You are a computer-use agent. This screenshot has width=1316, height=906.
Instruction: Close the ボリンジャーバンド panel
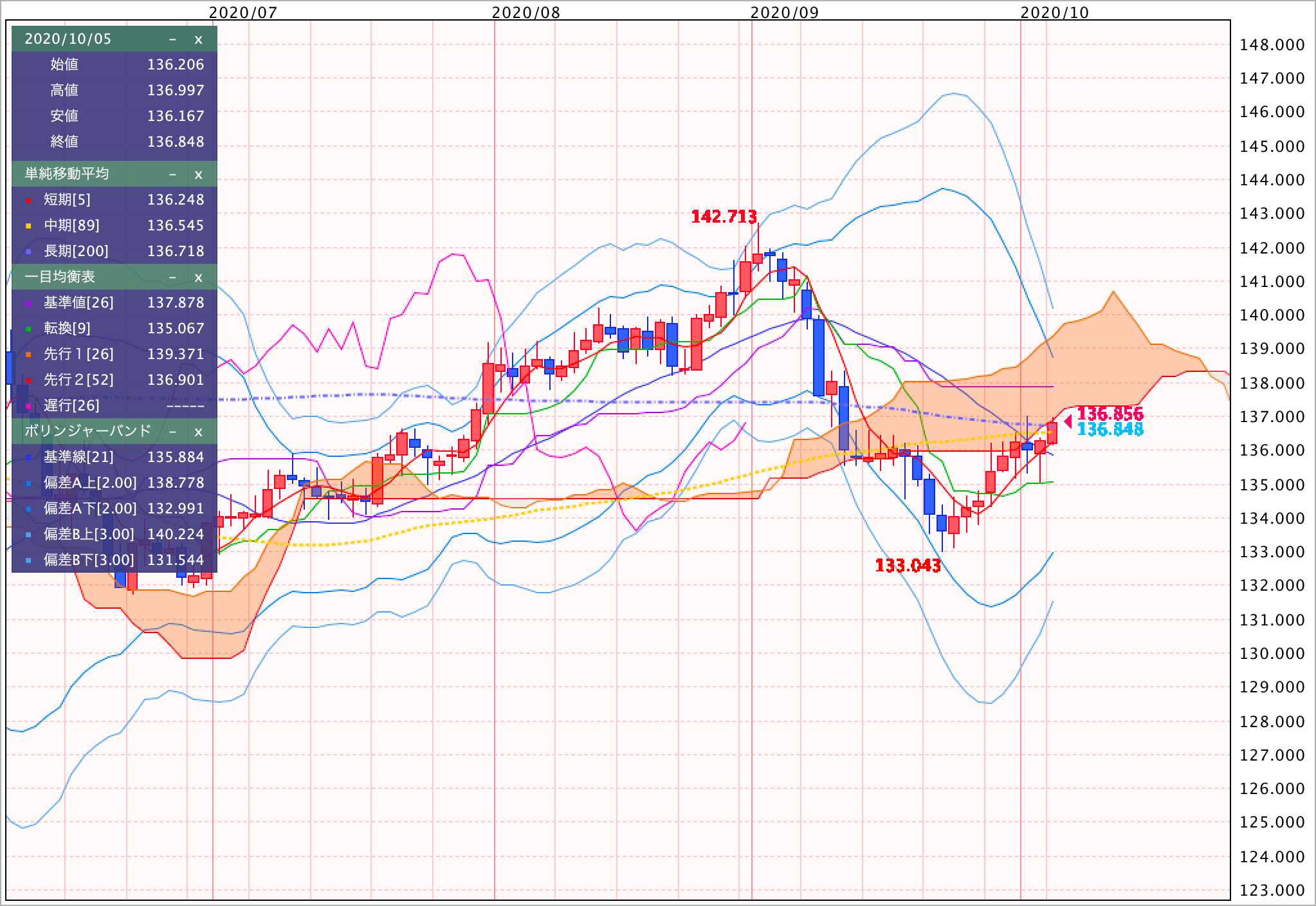pyautogui.click(x=198, y=431)
